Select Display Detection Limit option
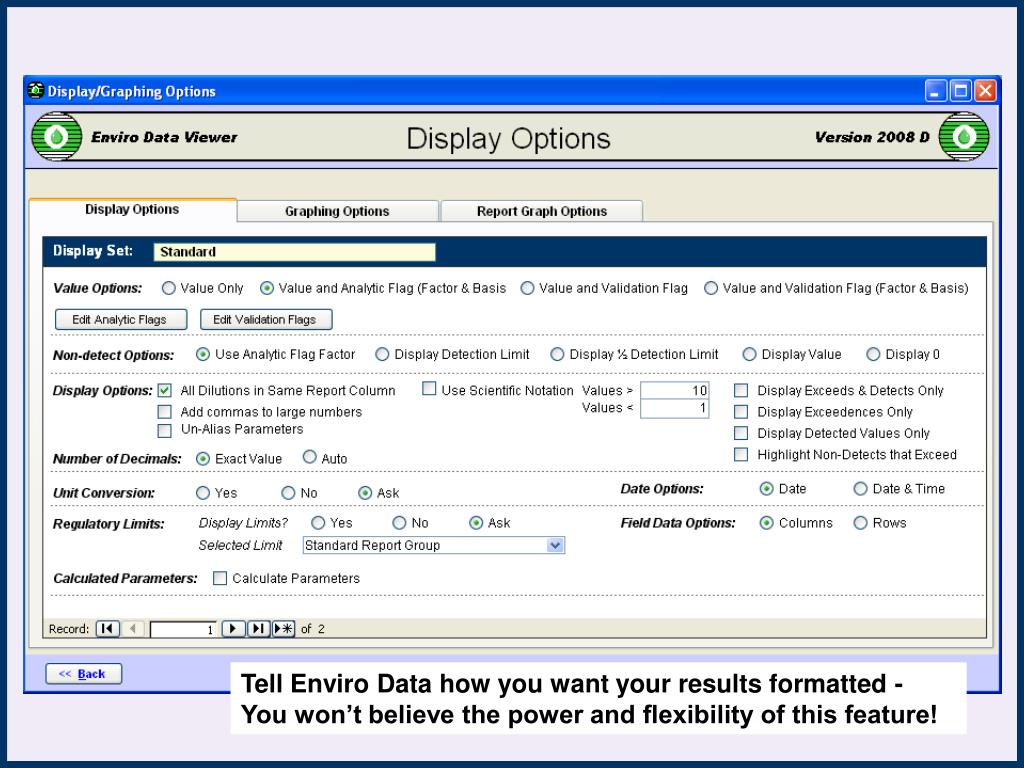Image resolution: width=1024 pixels, height=768 pixels. pyautogui.click(x=382, y=354)
